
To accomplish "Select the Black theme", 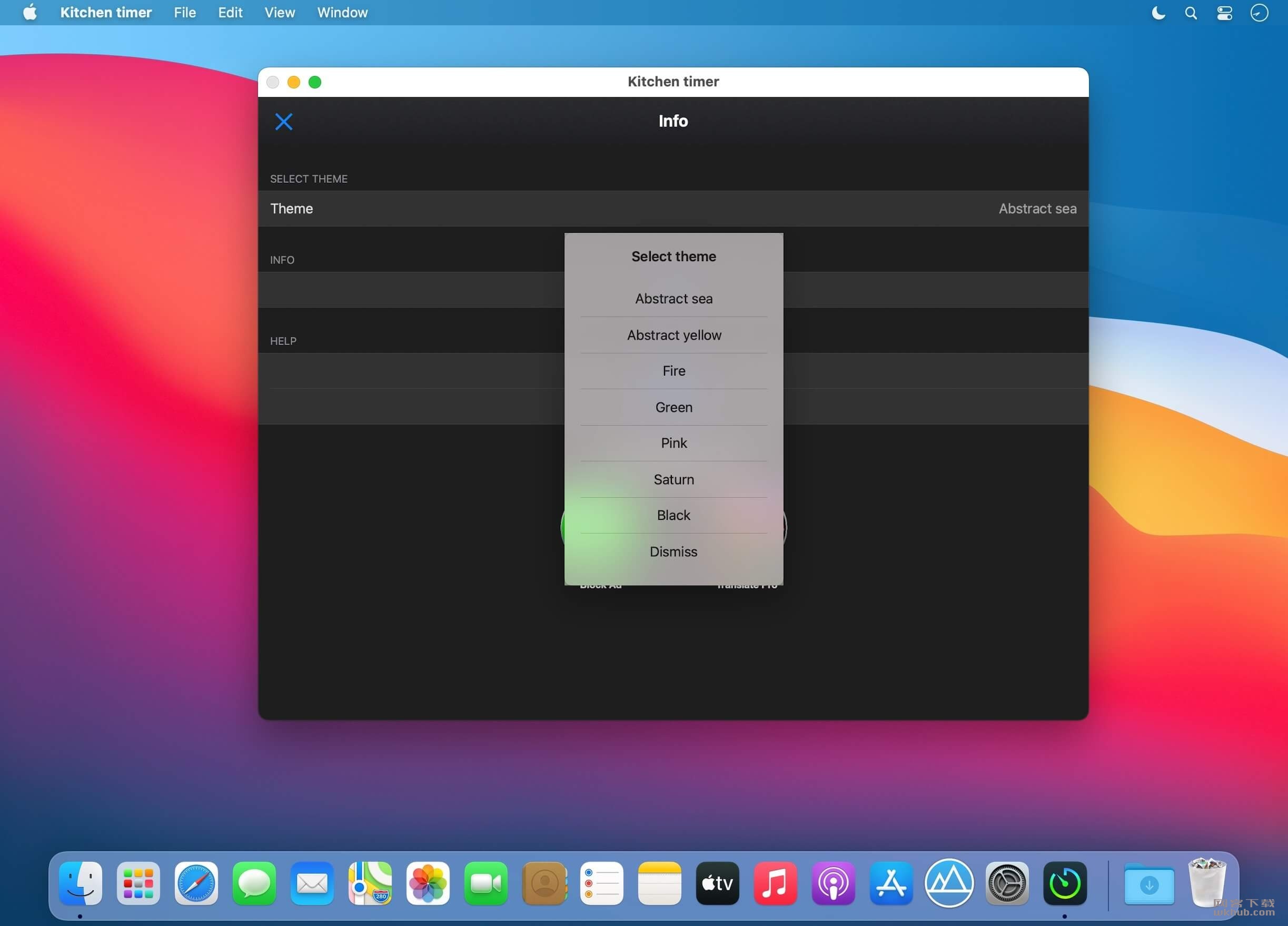I will pyautogui.click(x=673, y=515).
